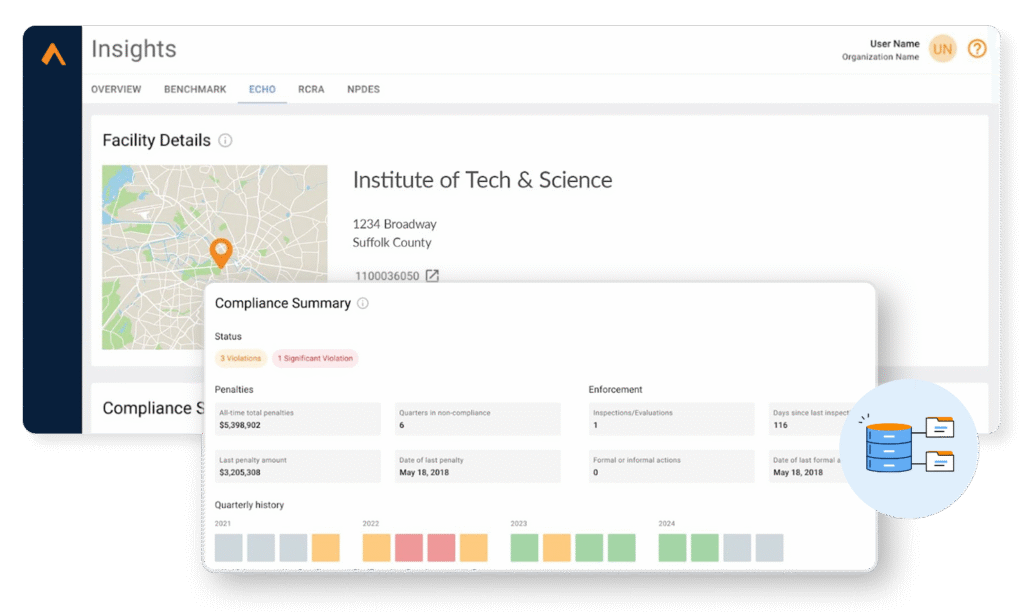The height and width of the screenshot is (612, 1024).
Task: Click the orange map location pin
Action: pyautogui.click(x=220, y=251)
